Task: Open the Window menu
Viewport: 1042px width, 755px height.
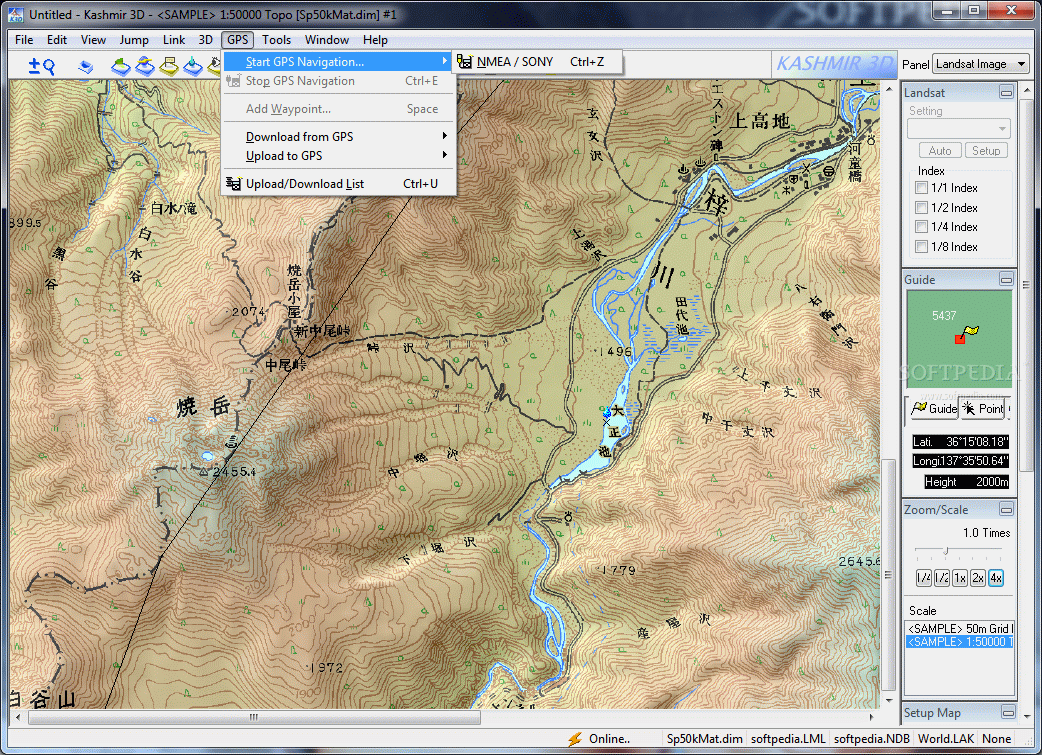Action: point(326,40)
